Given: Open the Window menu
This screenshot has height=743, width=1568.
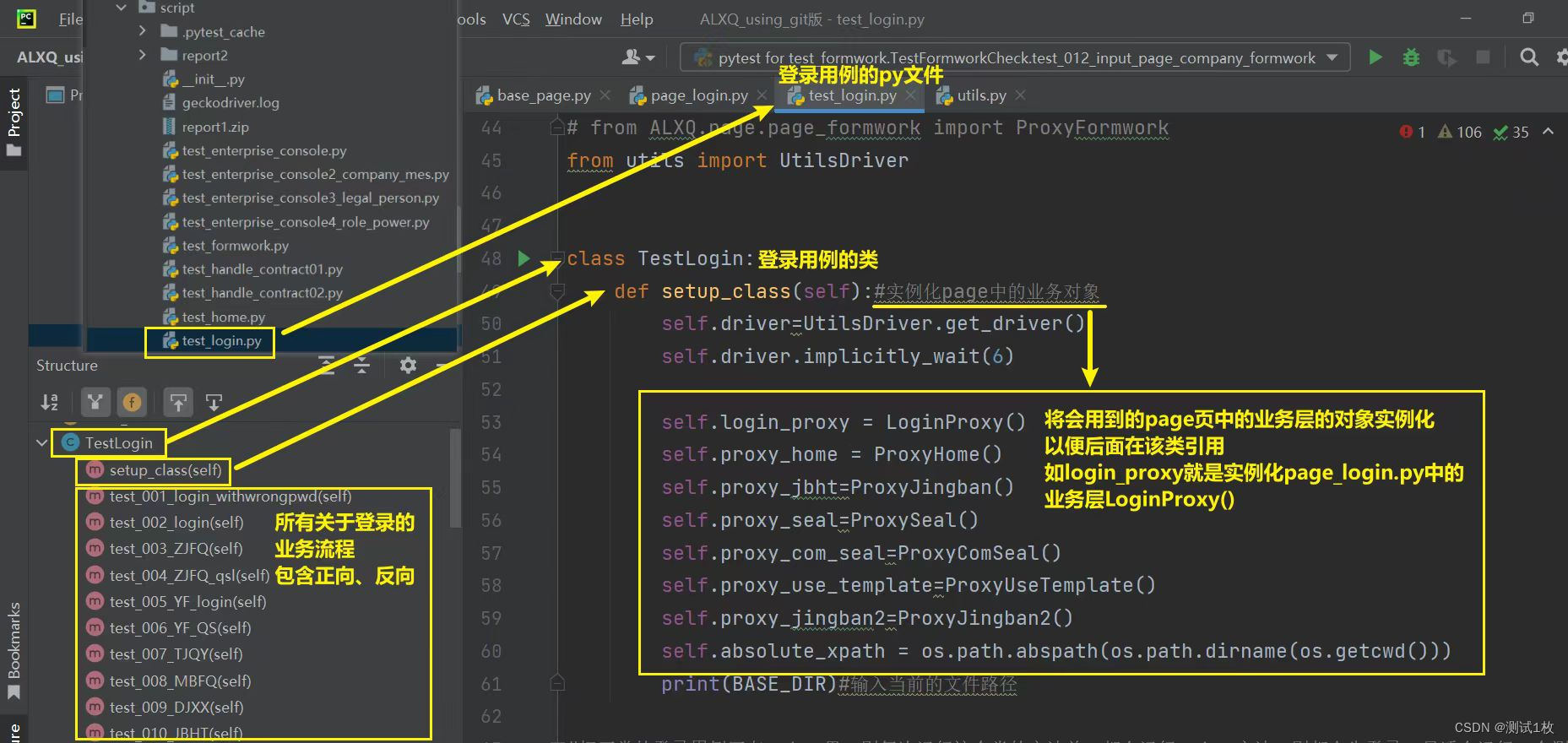Looking at the screenshot, I should click(x=573, y=19).
